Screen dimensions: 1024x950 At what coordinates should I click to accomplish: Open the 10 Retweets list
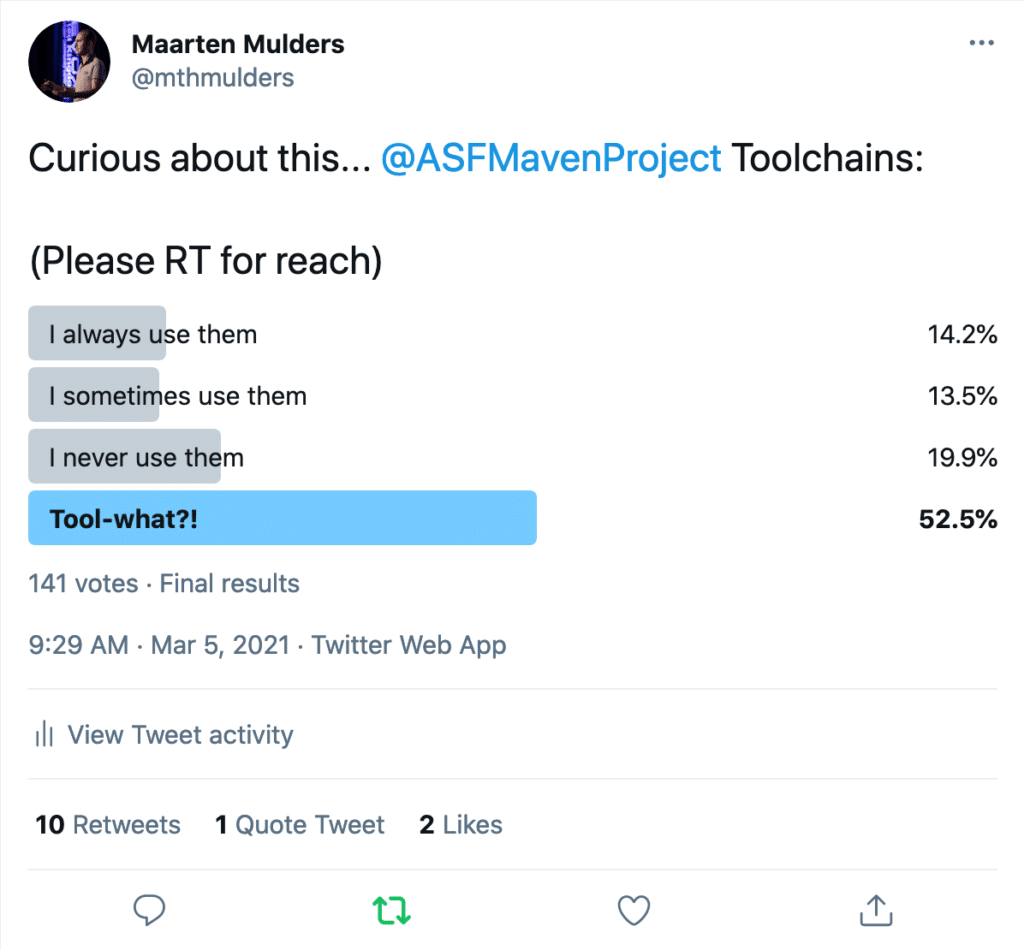pyautogui.click(x=107, y=824)
